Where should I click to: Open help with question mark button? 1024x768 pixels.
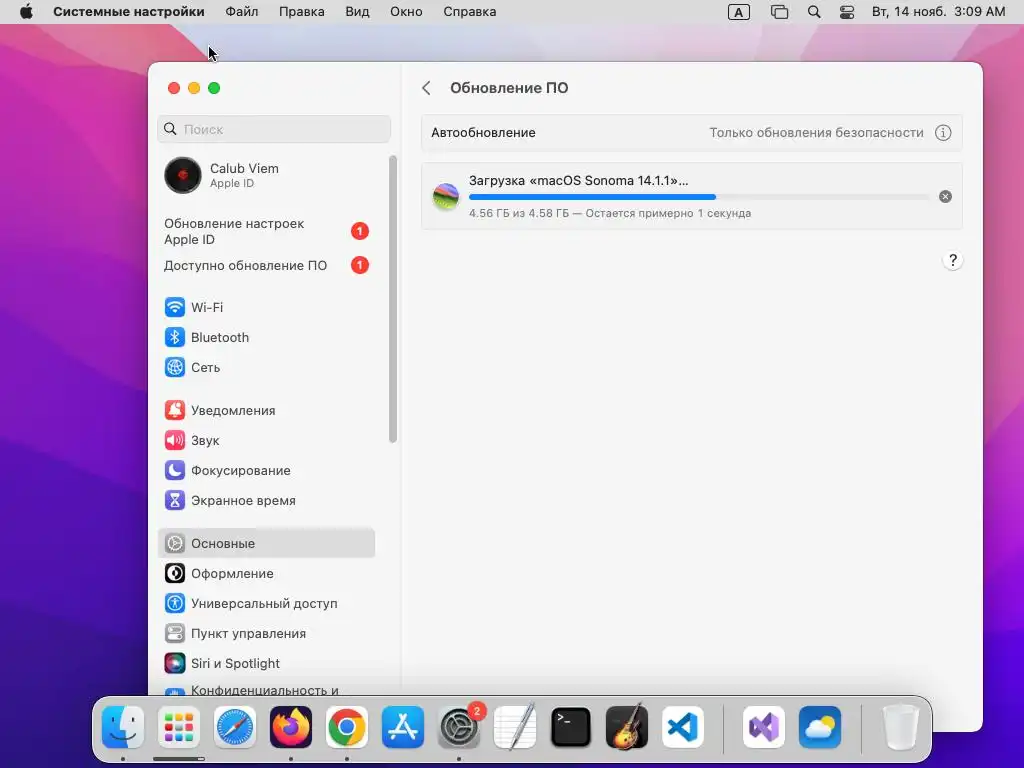pyautogui.click(x=953, y=261)
